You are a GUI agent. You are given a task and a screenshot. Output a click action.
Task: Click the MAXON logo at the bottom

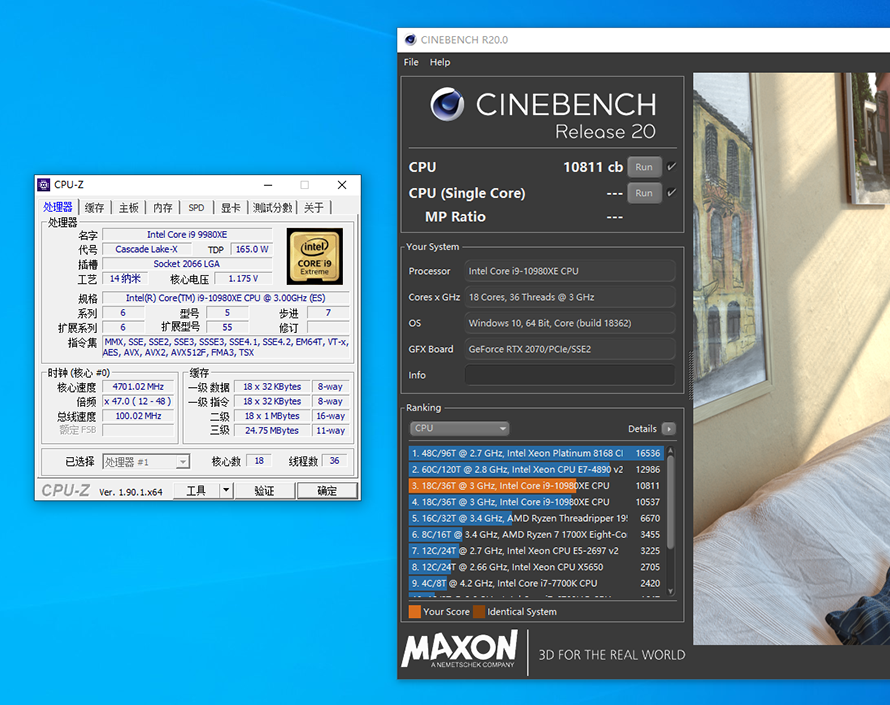(460, 652)
